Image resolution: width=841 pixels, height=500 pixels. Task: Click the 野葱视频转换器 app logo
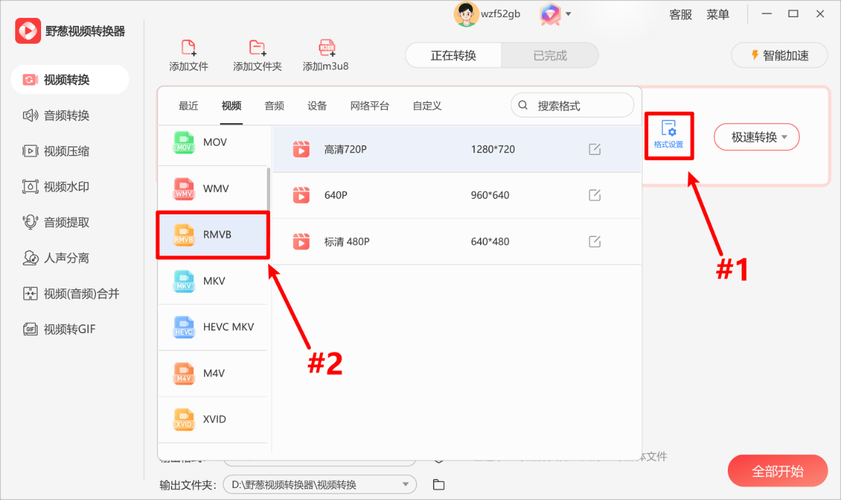pos(28,31)
